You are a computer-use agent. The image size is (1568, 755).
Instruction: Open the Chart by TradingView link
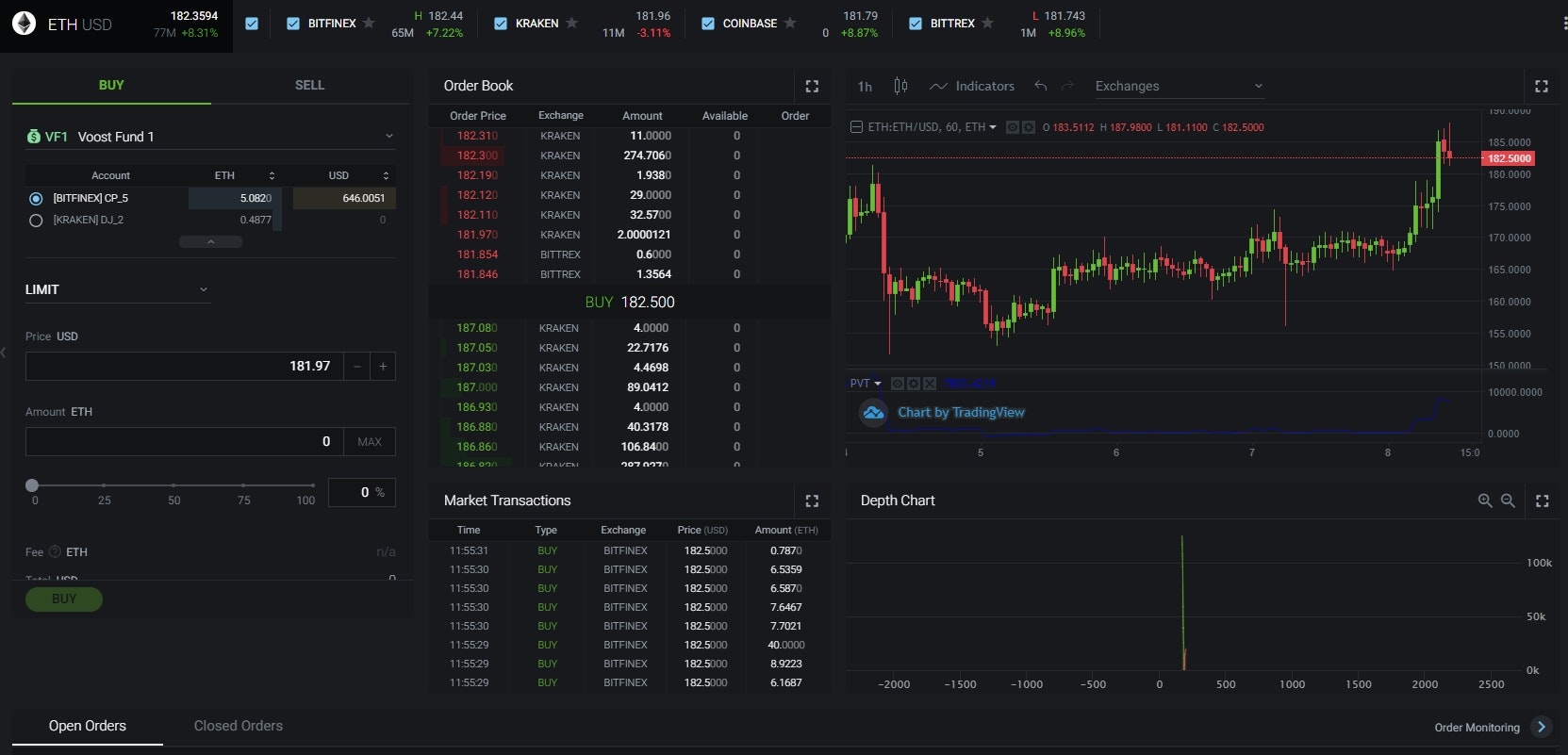pos(961,412)
